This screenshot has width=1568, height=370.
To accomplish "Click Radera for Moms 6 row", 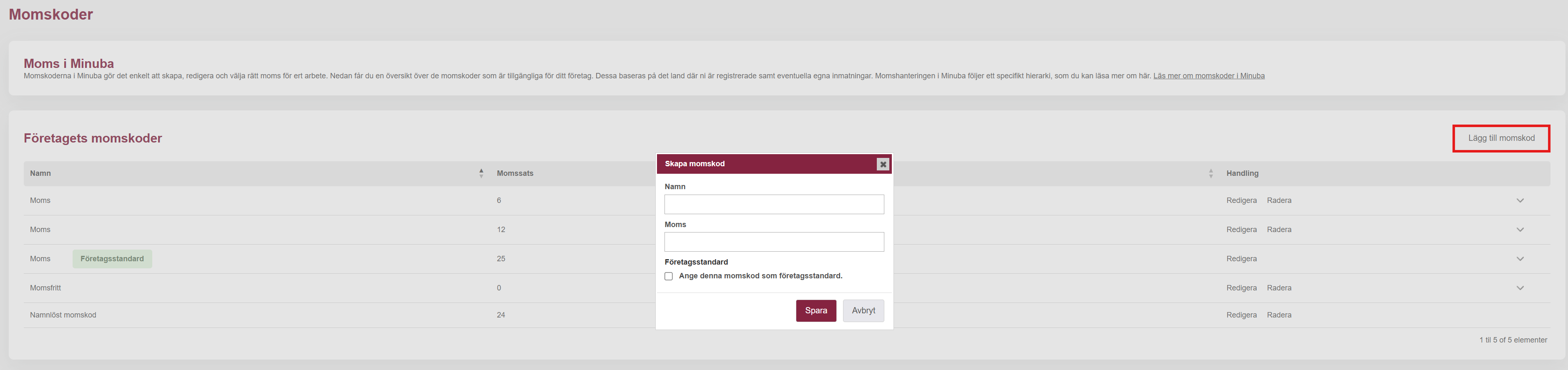I will [1279, 200].
